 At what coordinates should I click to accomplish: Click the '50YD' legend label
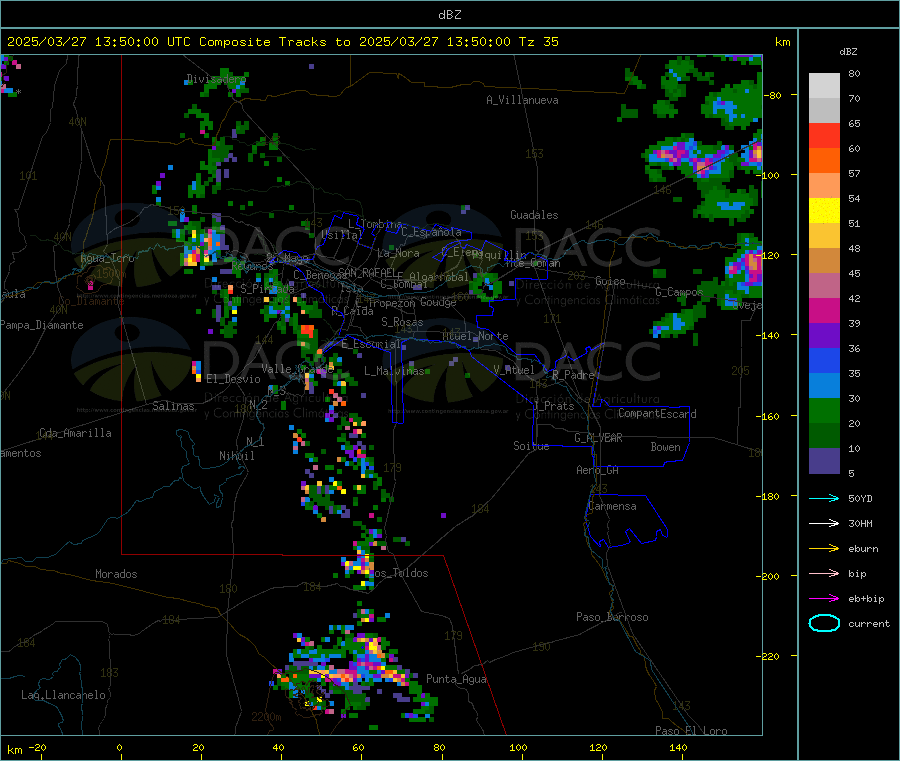[x=860, y=498]
